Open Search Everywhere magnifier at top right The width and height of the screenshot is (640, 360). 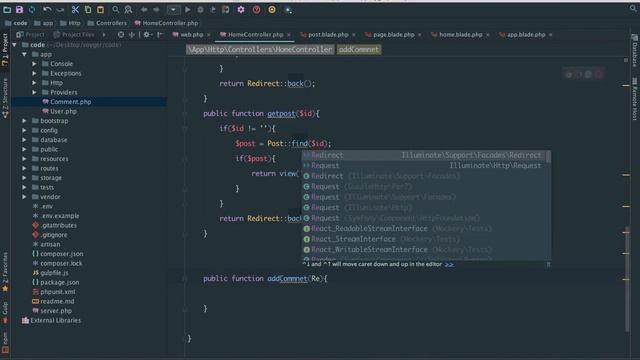click(x=633, y=8)
